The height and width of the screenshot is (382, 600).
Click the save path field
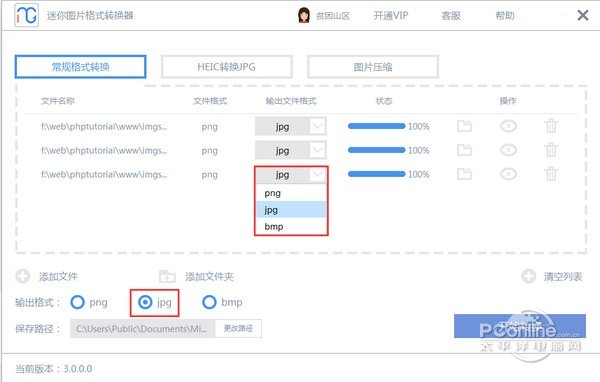click(x=143, y=328)
